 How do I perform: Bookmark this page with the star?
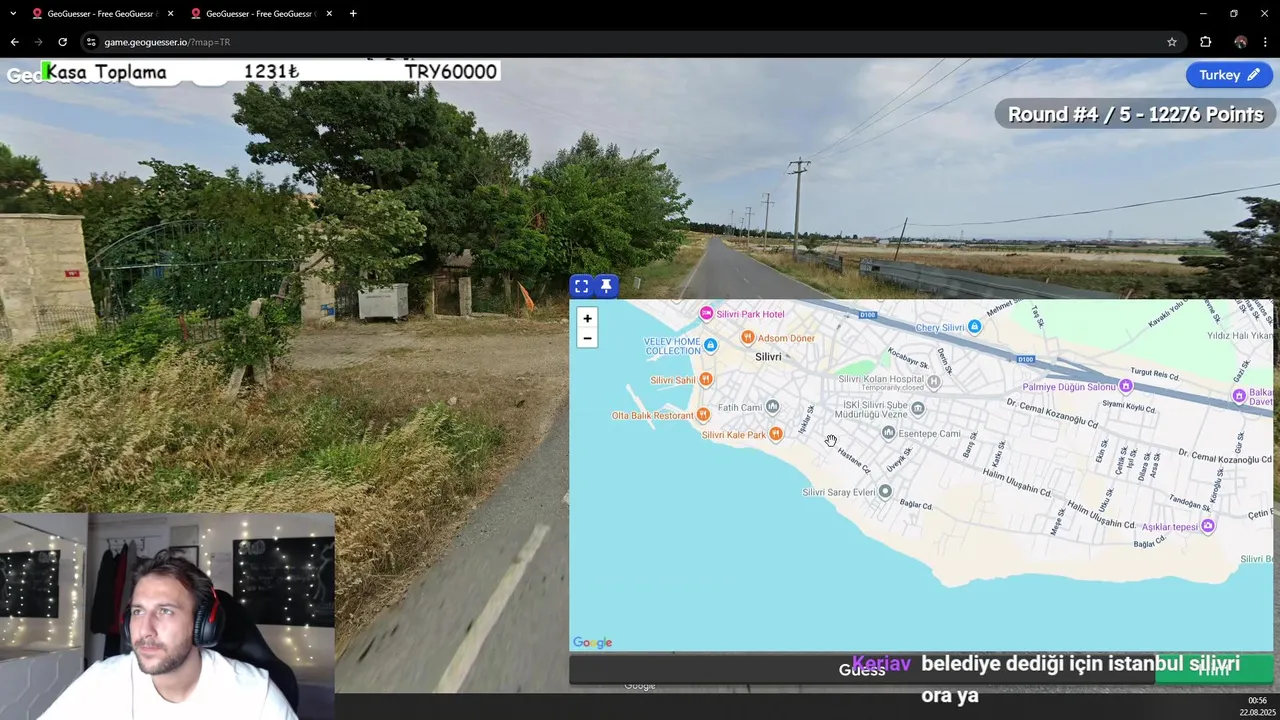pos(1172,42)
